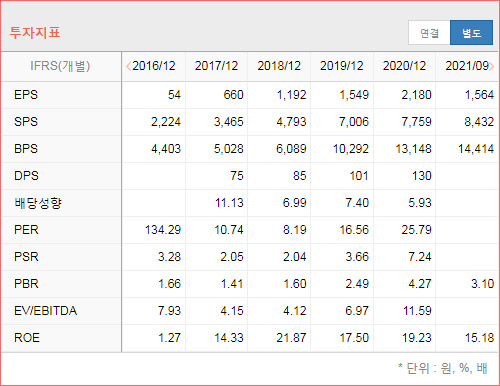Click ROE value 21.87

291,338
